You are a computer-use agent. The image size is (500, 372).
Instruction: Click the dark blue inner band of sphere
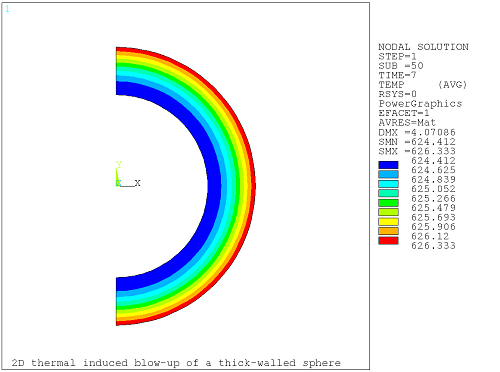(214, 185)
